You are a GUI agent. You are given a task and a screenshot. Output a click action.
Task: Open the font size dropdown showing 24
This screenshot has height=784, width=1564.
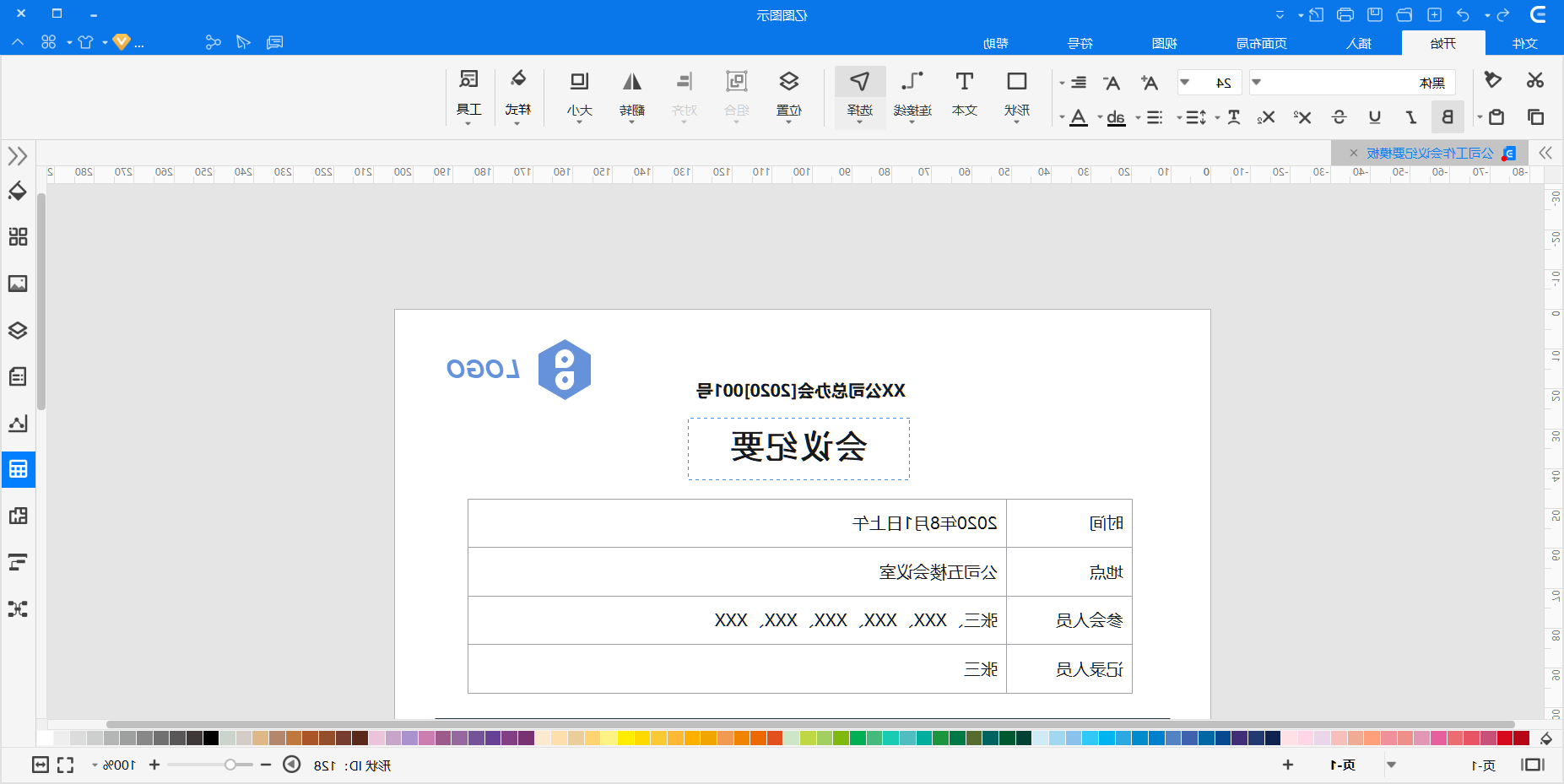click(x=1185, y=82)
